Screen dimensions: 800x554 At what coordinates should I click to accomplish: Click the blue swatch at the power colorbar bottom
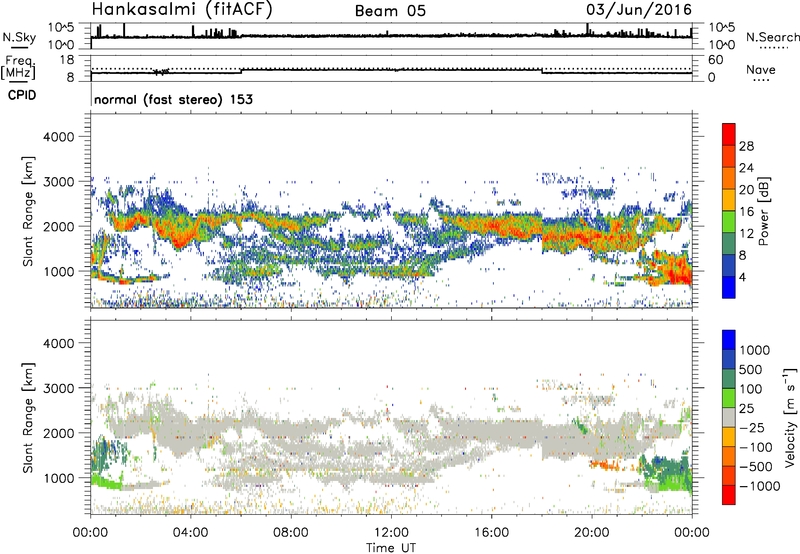coord(729,287)
